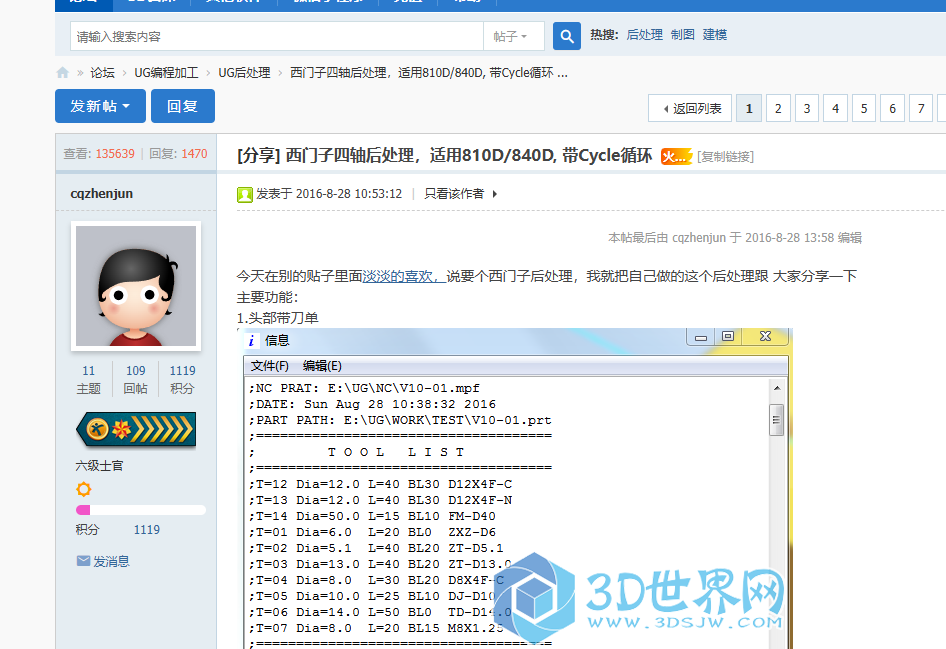Click 返回列表 to return to list
946x649 pixels.
[x=690, y=109]
